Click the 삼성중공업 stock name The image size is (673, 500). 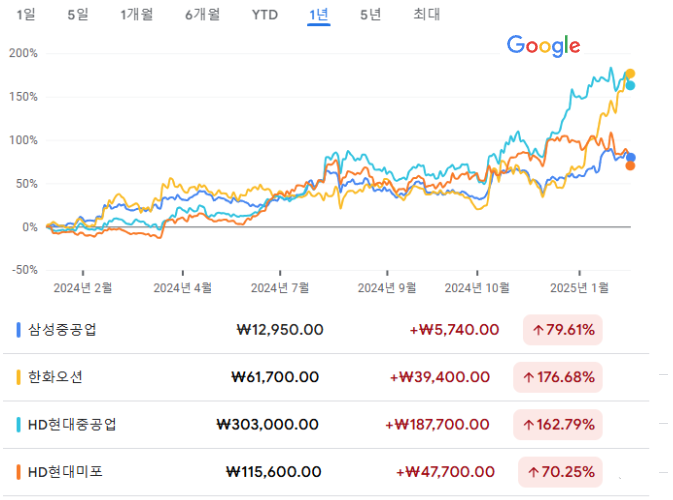tap(63, 329)
